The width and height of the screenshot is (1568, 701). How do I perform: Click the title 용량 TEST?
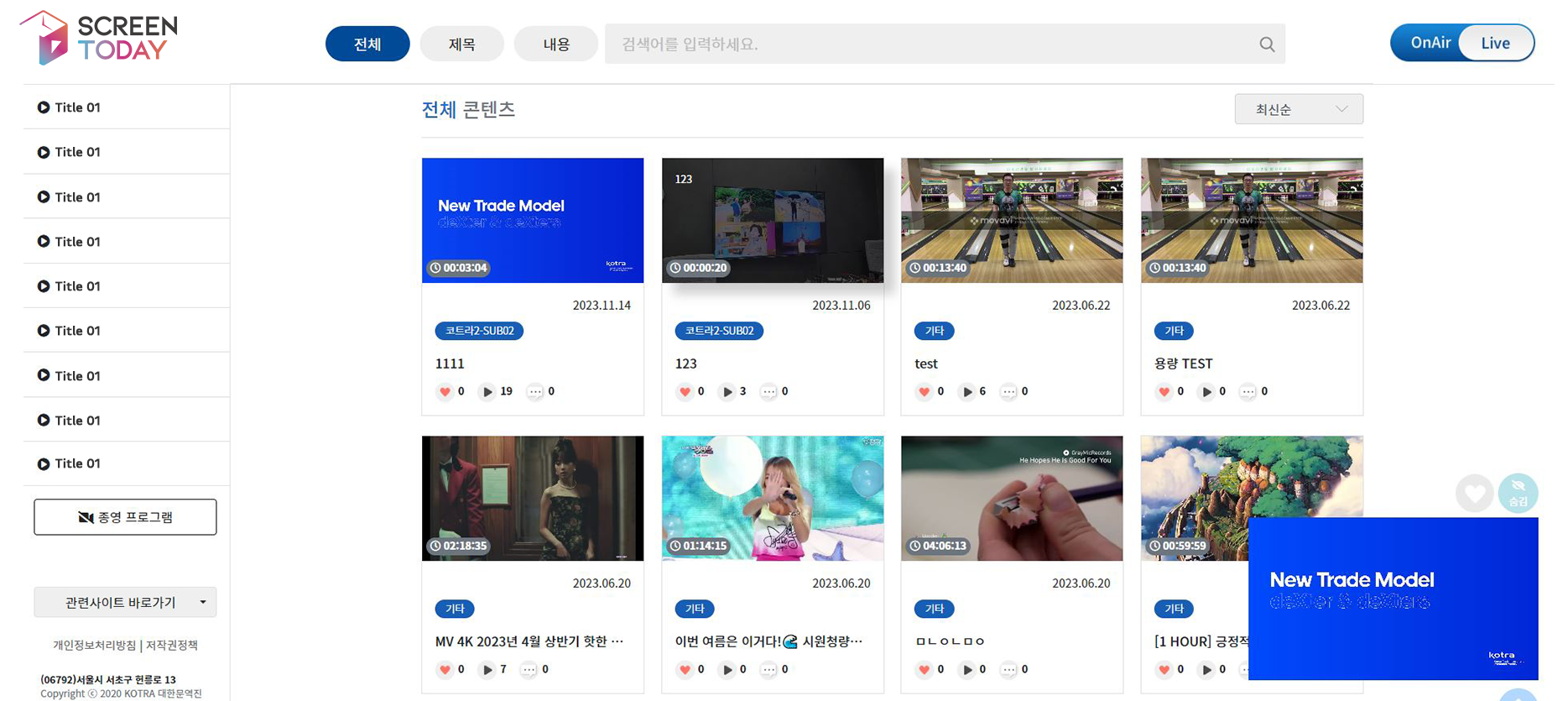point(1183,364)
